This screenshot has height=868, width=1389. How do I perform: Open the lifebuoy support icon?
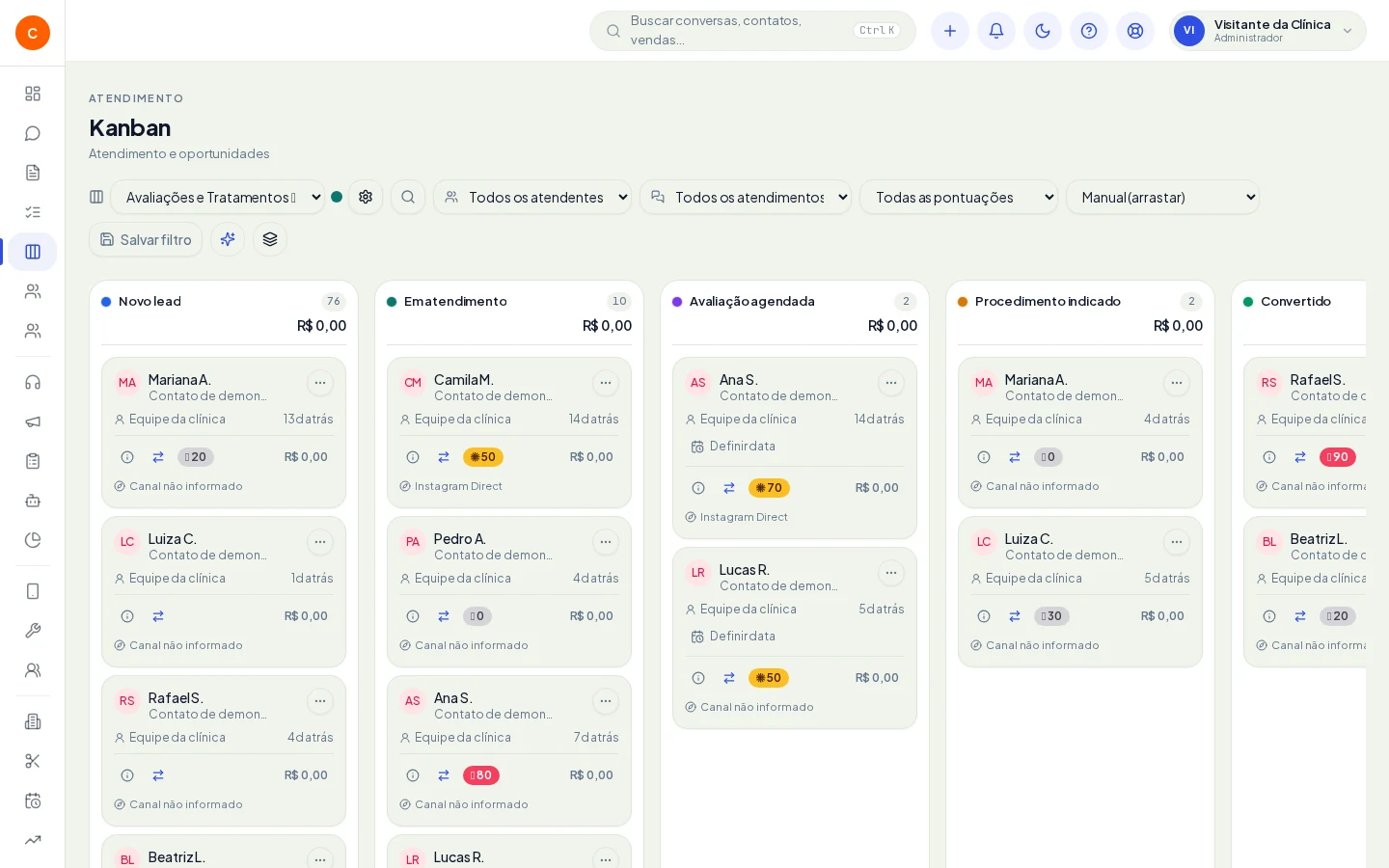tap(1135, 31)
